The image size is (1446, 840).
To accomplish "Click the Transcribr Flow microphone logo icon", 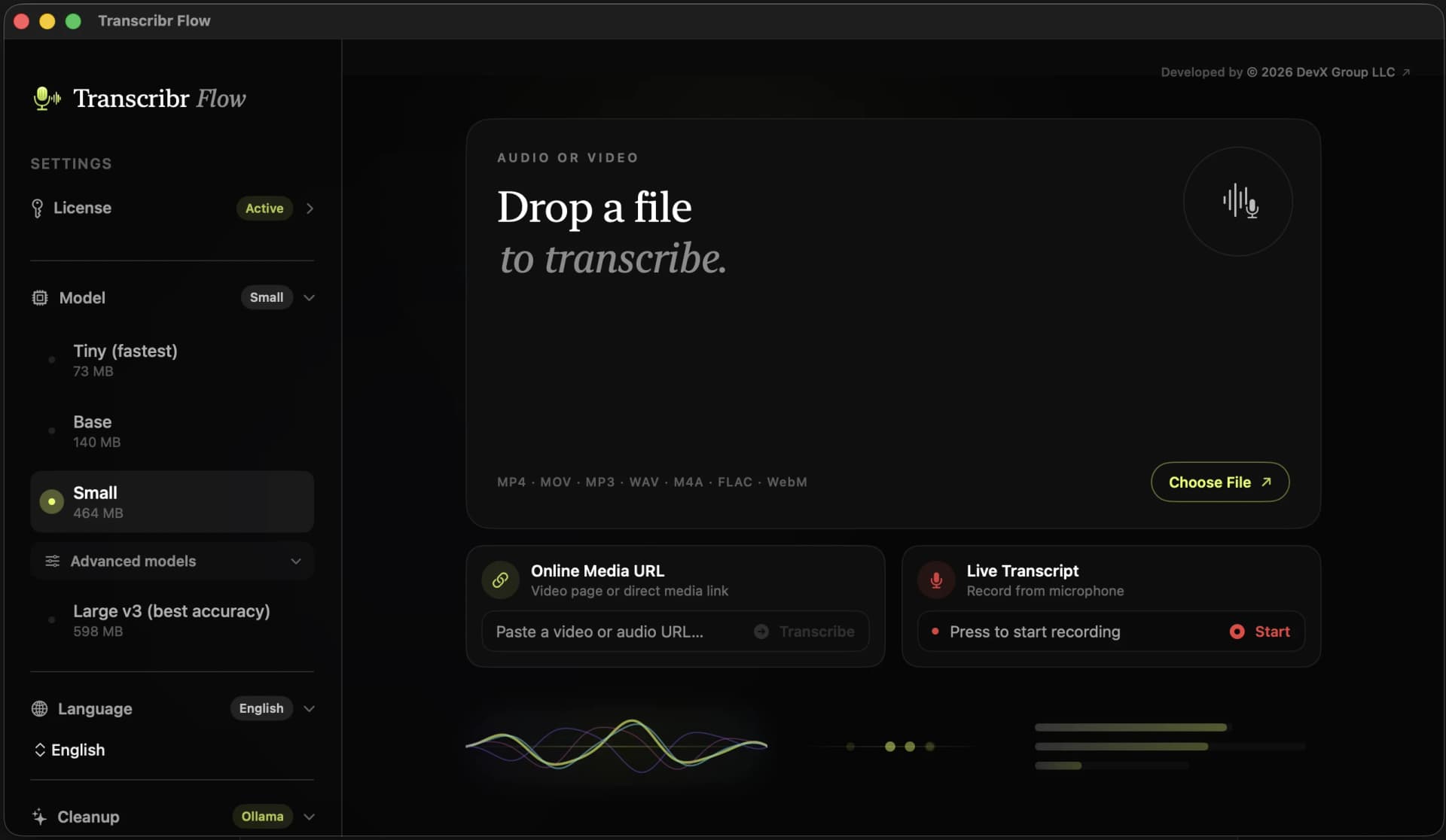I will coord(47,98).
